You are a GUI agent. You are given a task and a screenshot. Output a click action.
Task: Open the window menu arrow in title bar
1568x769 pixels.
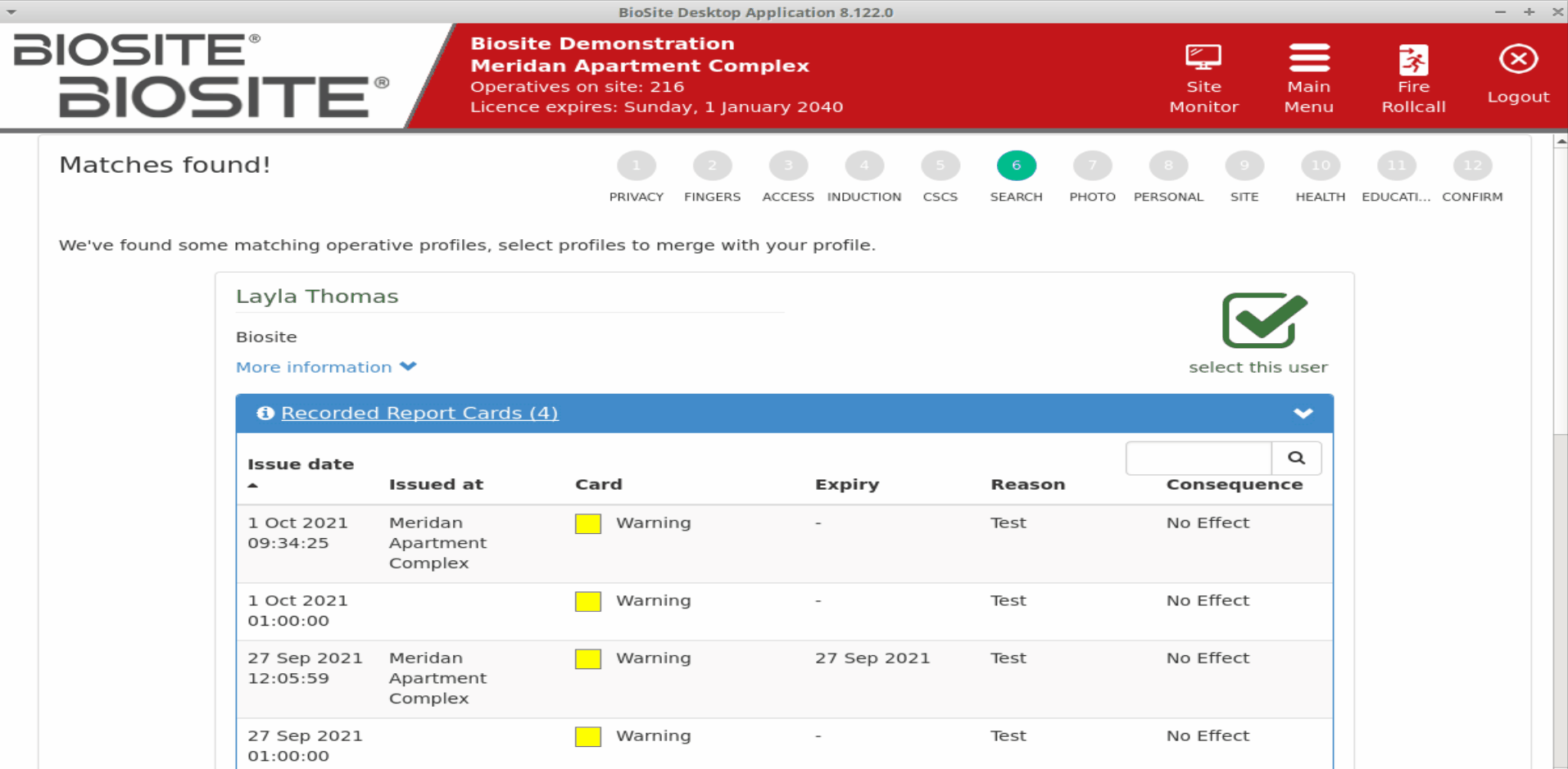[x=11, y=12]
